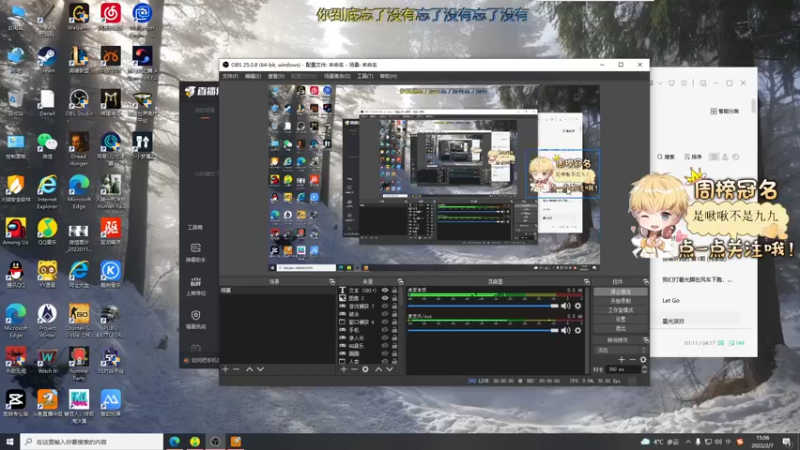Open the File menu in OBS
The height and width of the screenshot is (450, 800).
[x=230, y=76]
